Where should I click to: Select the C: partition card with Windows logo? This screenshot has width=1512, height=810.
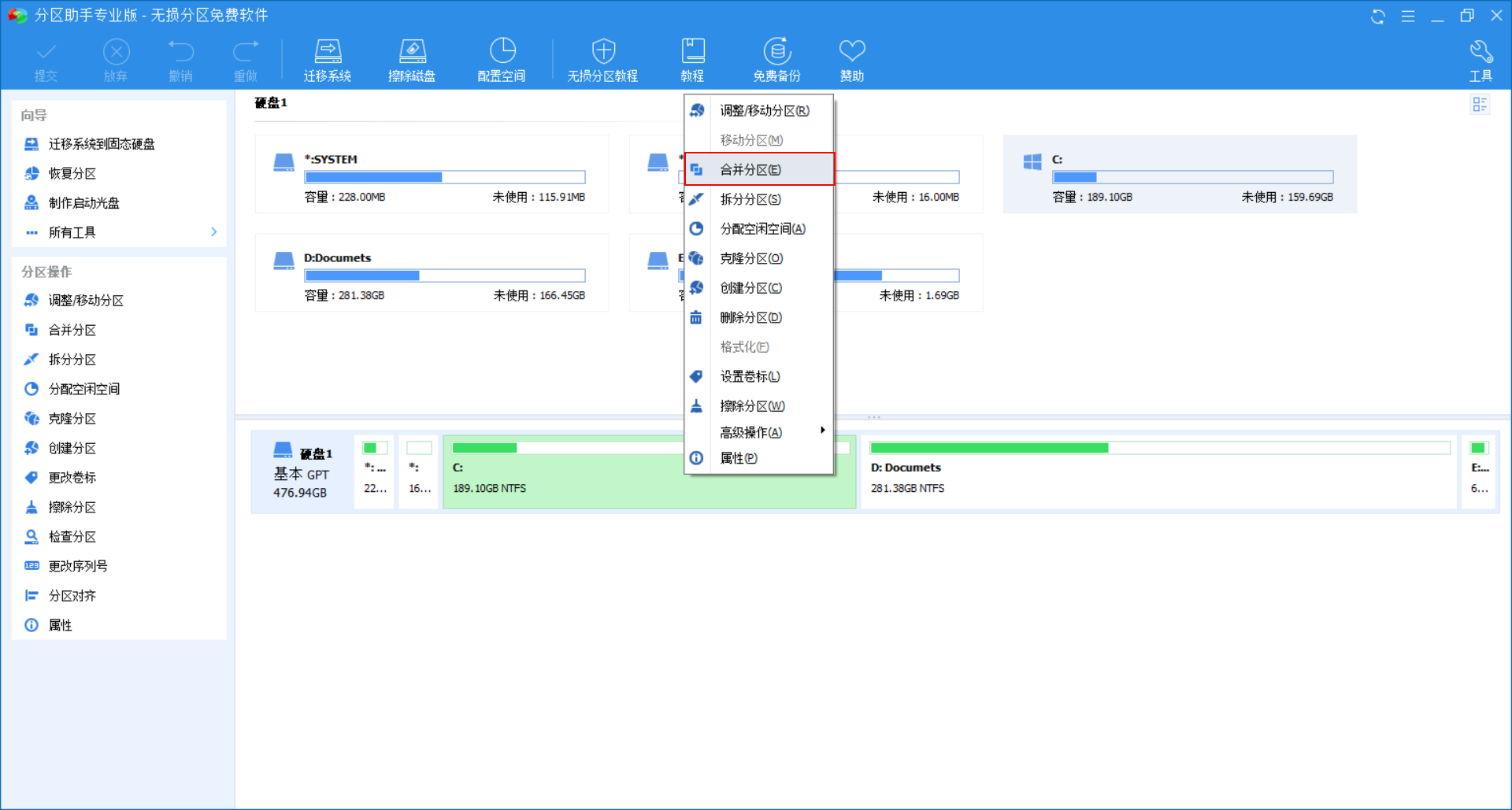click(1179, 175)
